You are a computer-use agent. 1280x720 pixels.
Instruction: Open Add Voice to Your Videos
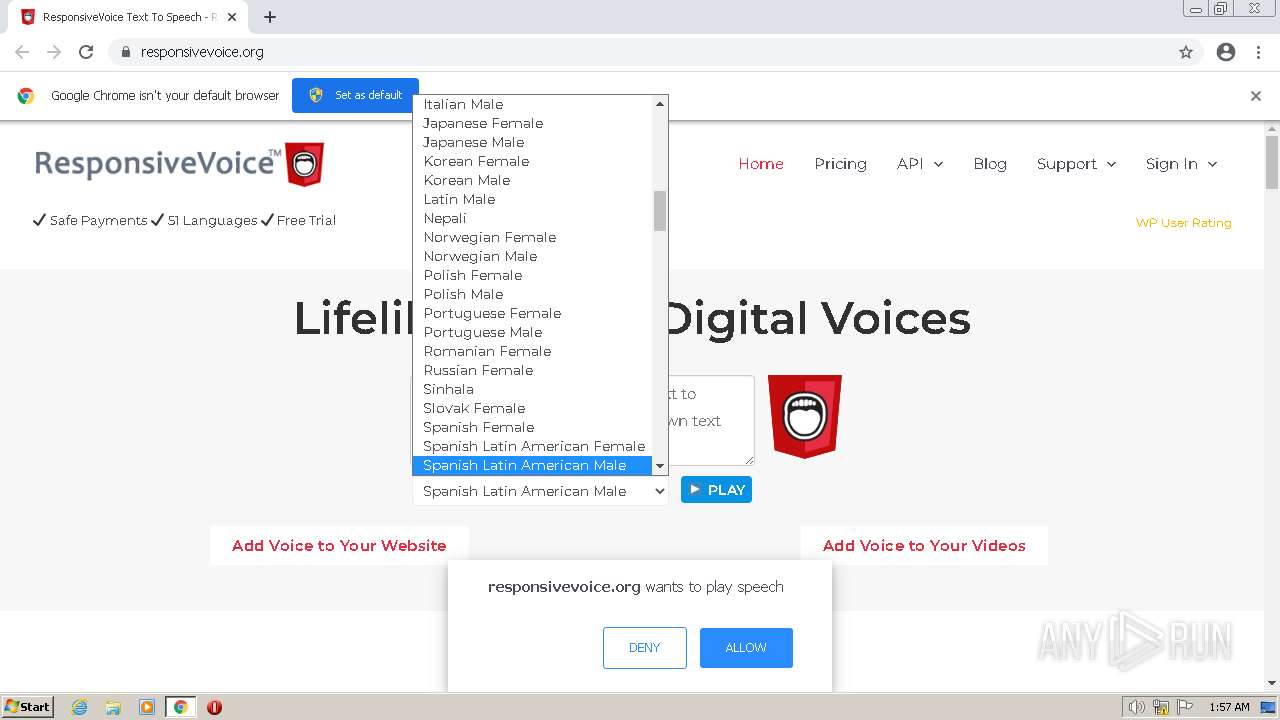pyautogui.click(x=924, y=546)
